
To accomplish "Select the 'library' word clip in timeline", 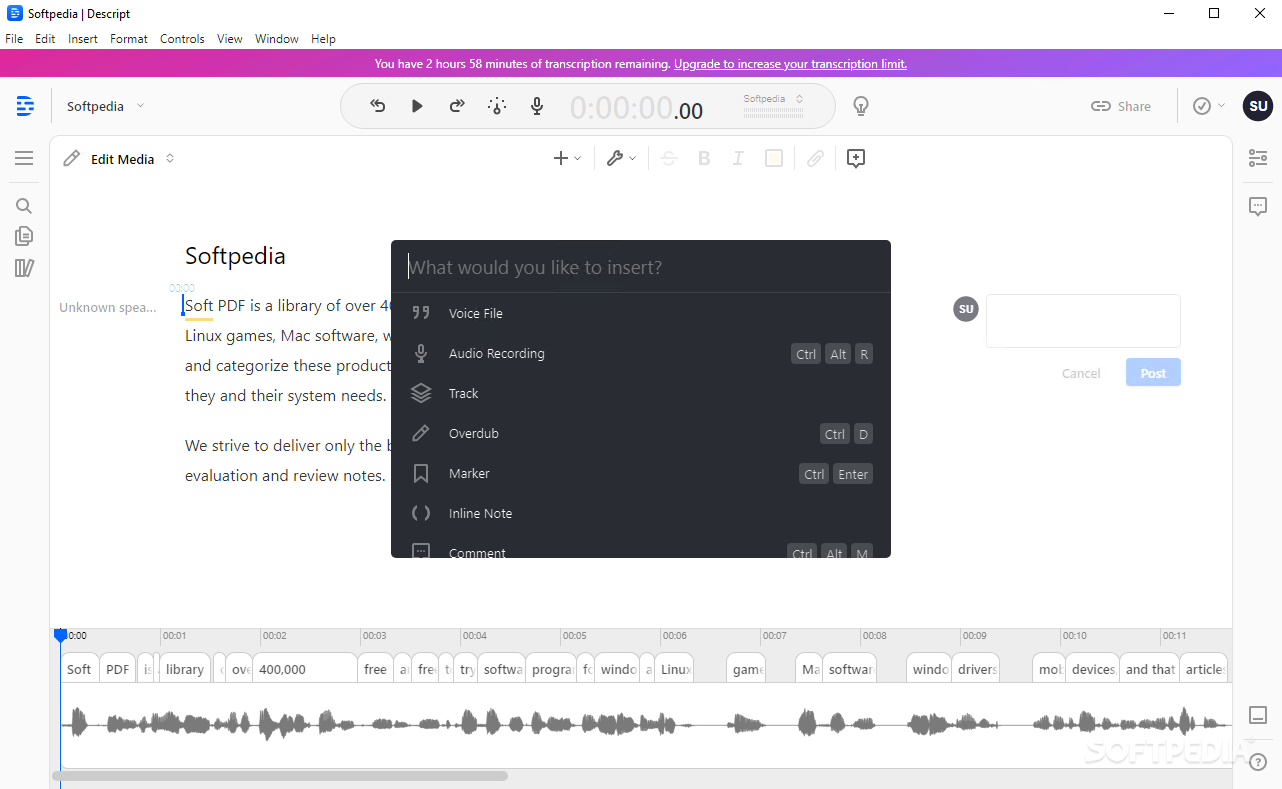I will (185, 669).
